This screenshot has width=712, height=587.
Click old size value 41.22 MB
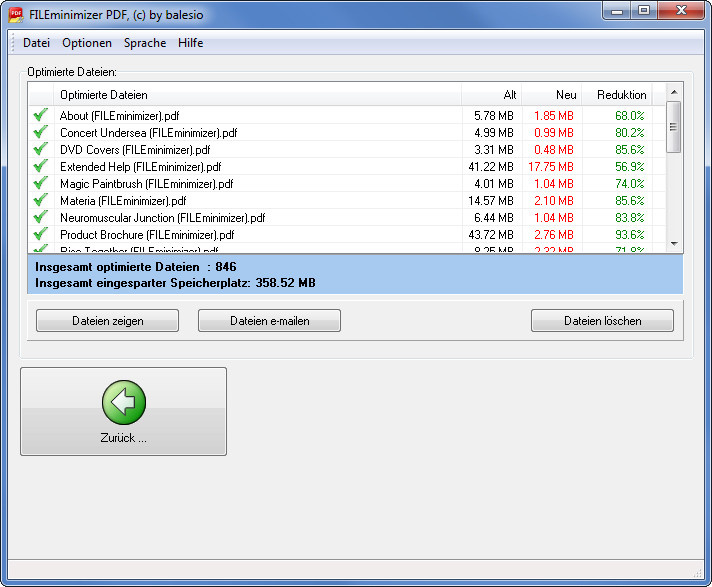pyautogui.click(x=491, y=167)
